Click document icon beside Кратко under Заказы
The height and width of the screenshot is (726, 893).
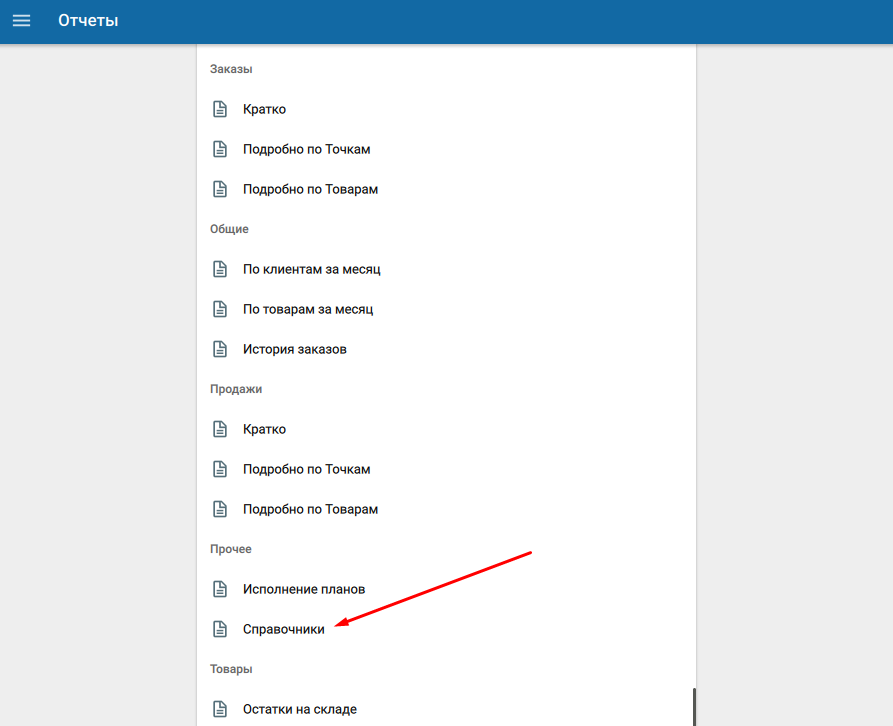pos(220,109)
